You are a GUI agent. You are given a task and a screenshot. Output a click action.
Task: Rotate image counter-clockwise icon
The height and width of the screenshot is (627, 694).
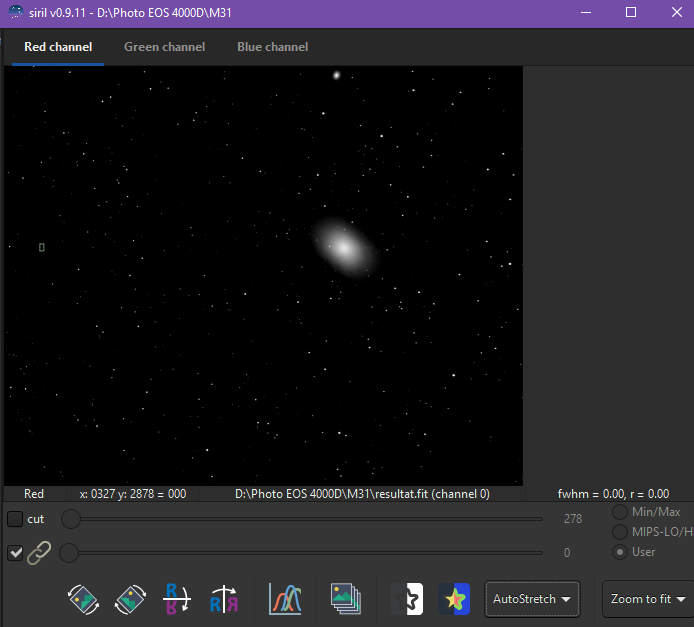[x=83, y=600]
